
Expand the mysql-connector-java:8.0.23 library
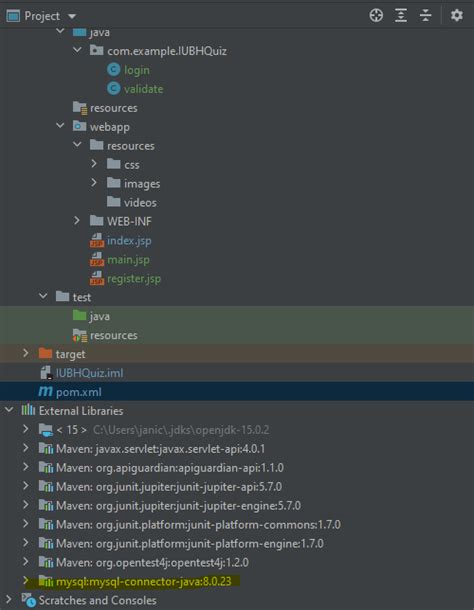click(x=26, y=580)
